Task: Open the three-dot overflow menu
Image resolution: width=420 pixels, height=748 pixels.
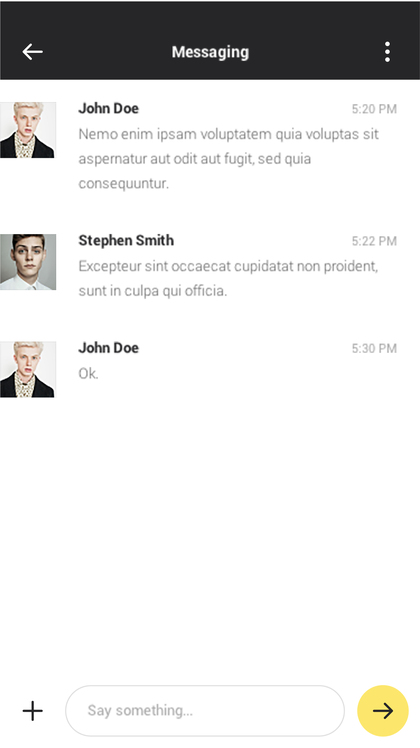Action: 387,52
